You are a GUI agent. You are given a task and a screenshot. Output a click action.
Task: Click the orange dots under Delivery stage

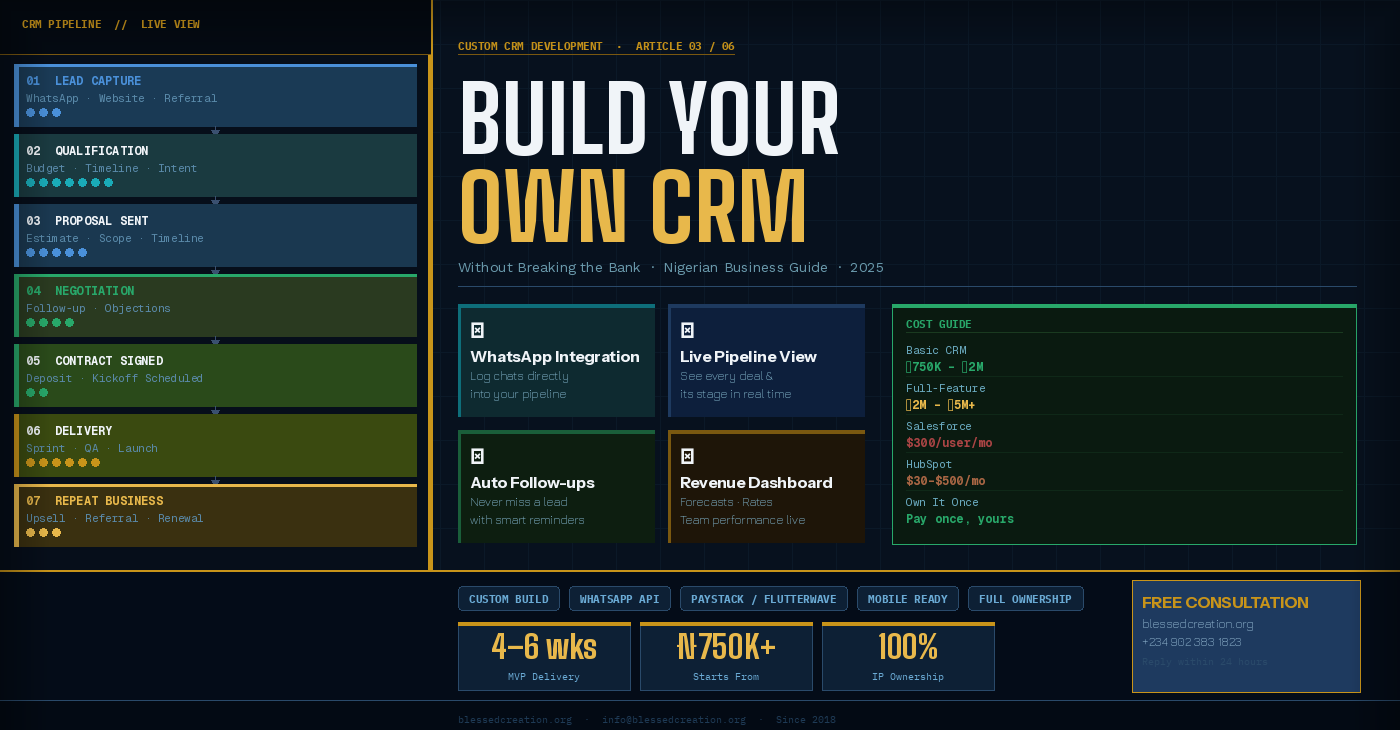63,463
